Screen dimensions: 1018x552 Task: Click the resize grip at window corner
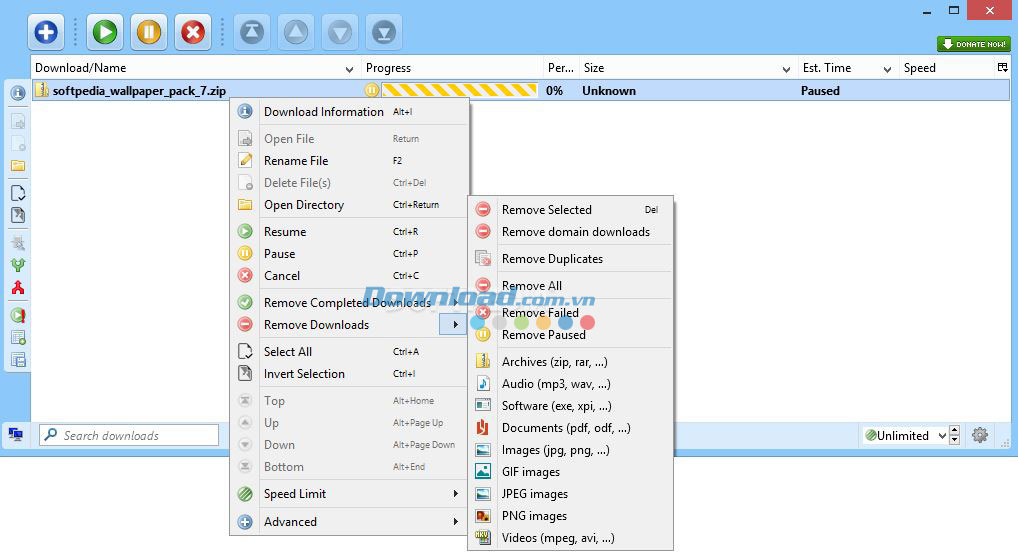[1005, 443]
